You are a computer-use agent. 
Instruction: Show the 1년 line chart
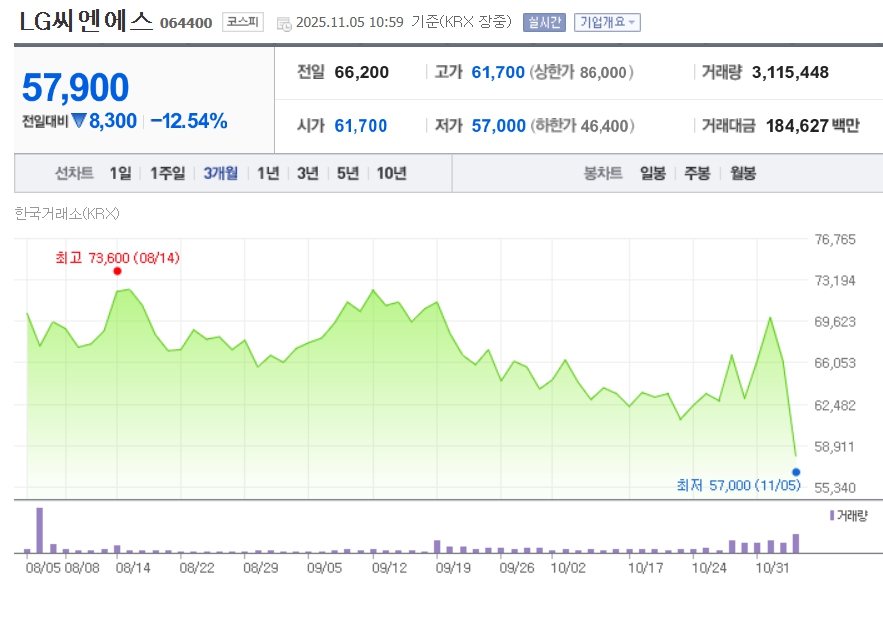pos(268,173)
